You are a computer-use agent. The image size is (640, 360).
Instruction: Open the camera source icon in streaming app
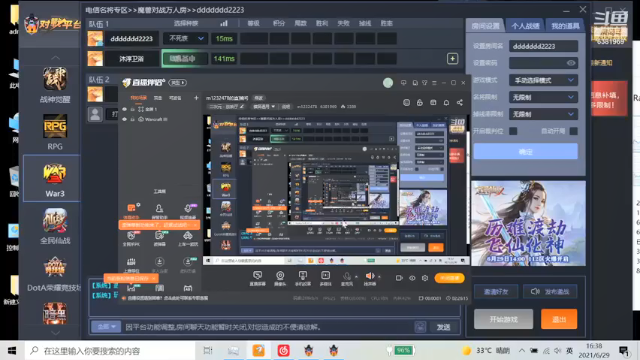(280, 276)
